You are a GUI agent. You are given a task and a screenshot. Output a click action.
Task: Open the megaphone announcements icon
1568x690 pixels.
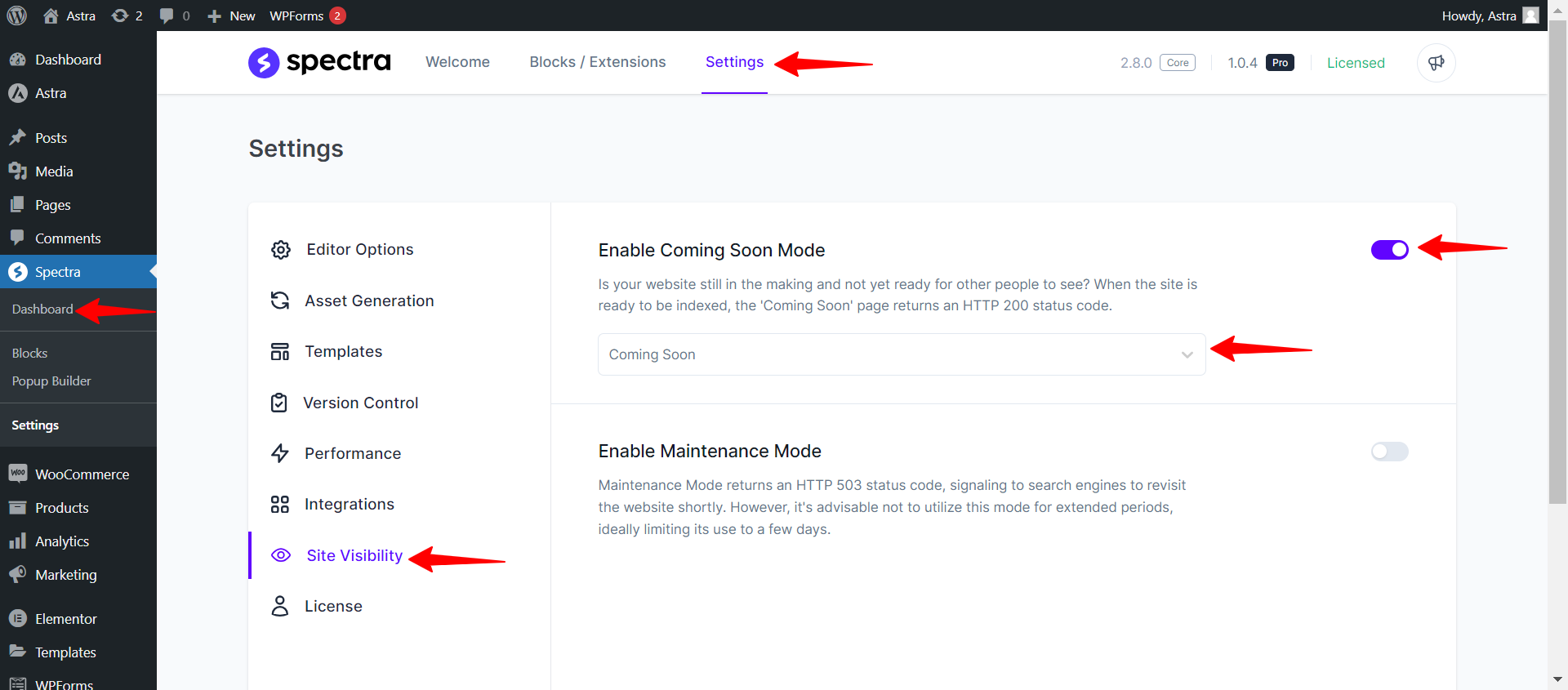coord(1436,63)
